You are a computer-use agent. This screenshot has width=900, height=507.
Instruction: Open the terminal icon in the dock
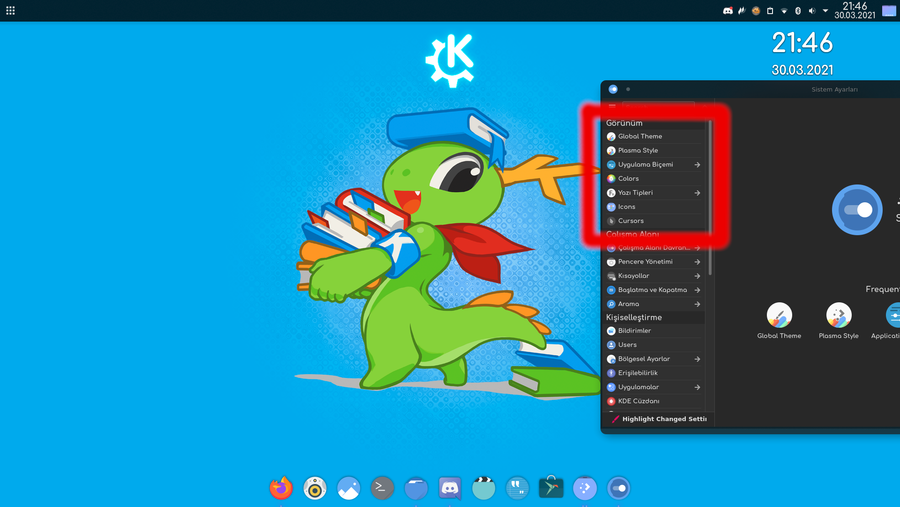point(382,488)
